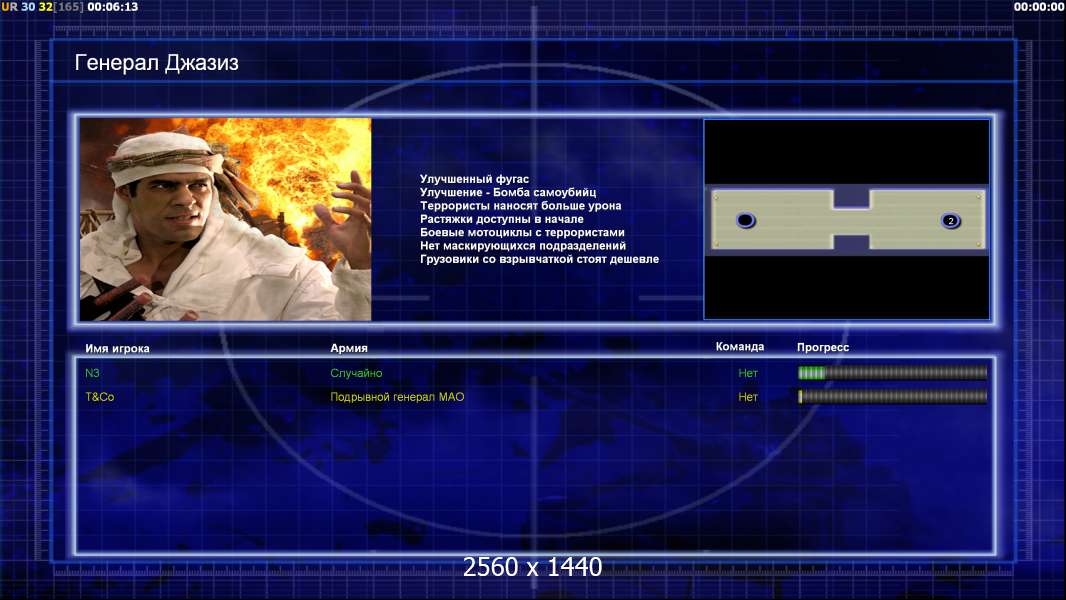Click player name 'T&Co'
Viewport: 1066px width, 600px height.
coord(100,397)
